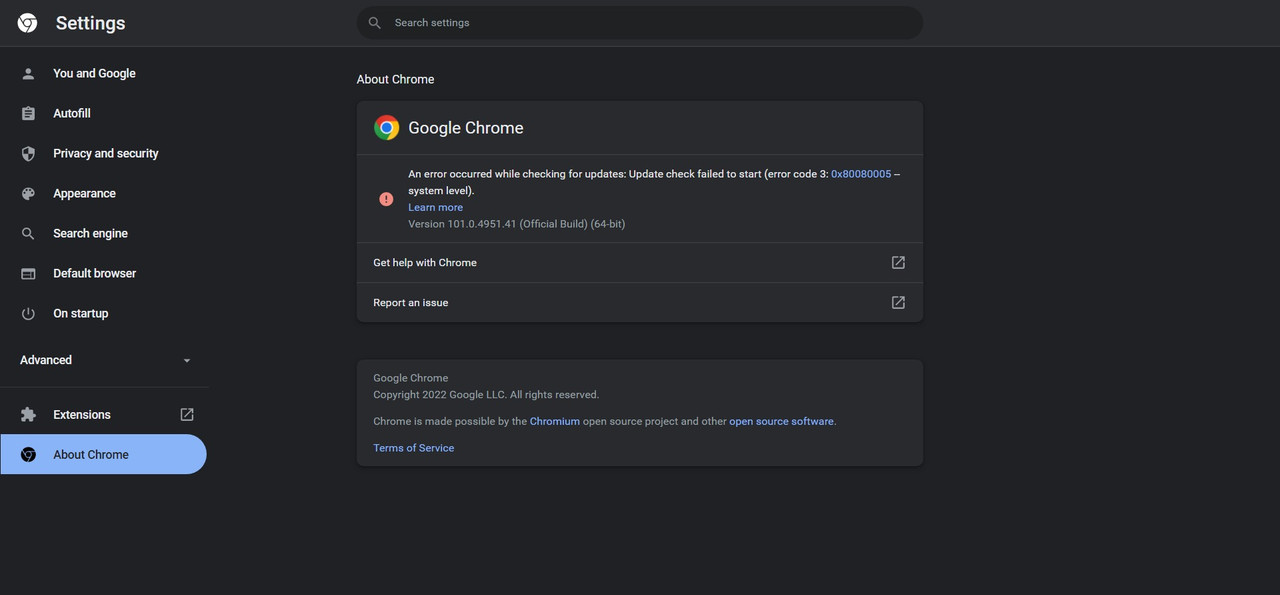
Task: Click the update check failed error message
Action: pyautogui.click(x=654, y=182)
